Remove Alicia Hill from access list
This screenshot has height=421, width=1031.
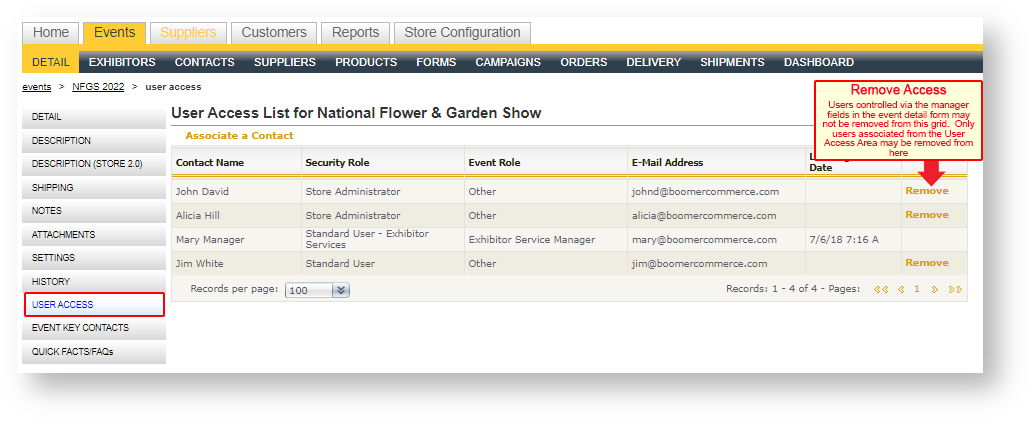point(926,215)
